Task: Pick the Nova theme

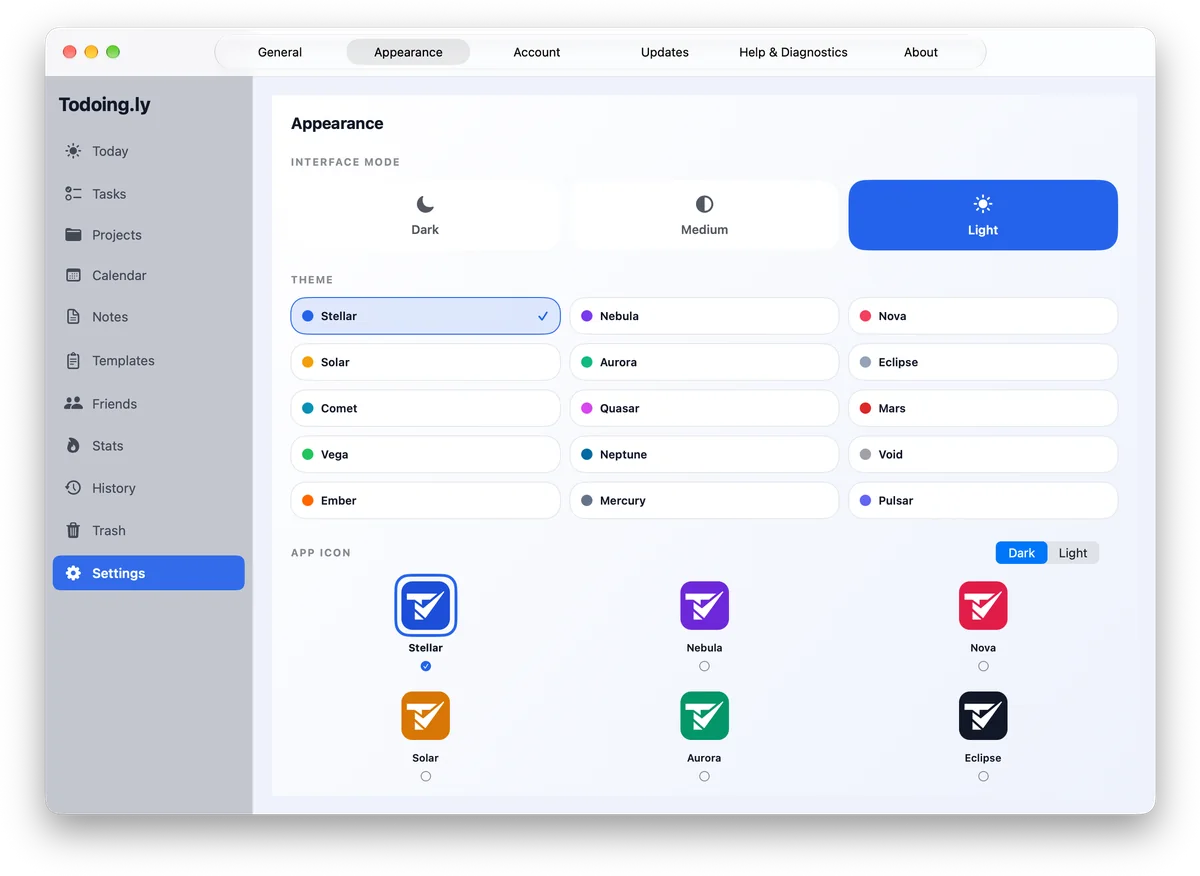Action: coord(983,316)
